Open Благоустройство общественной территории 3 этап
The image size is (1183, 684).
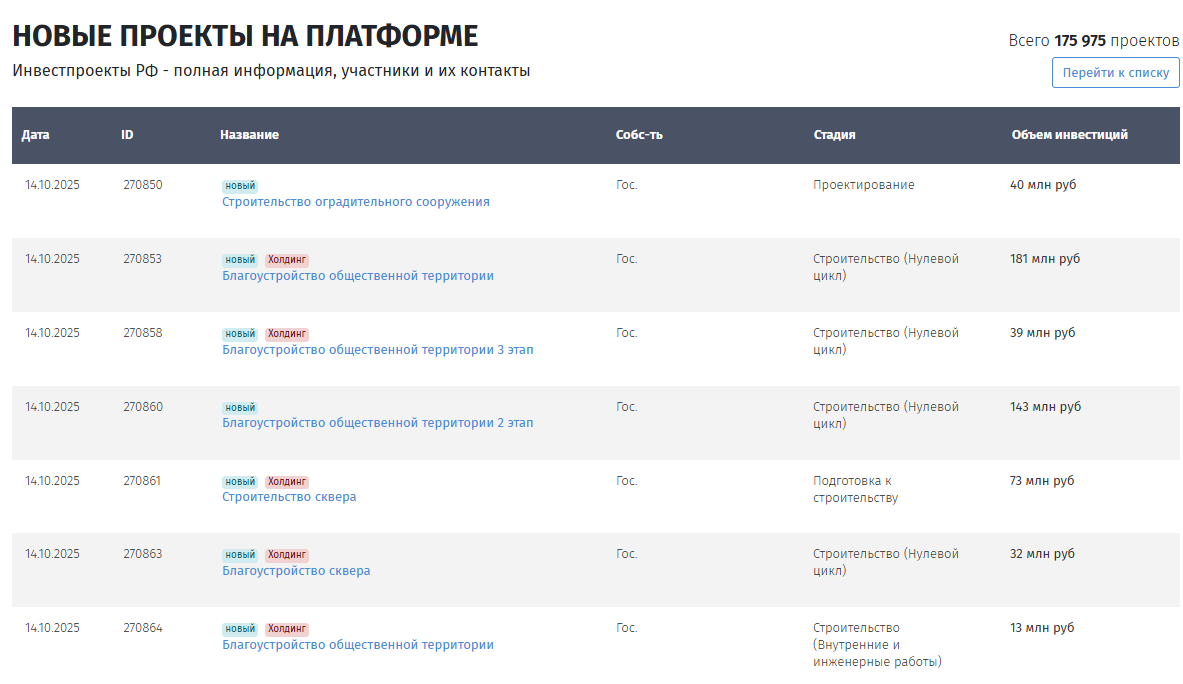[378, 349]
